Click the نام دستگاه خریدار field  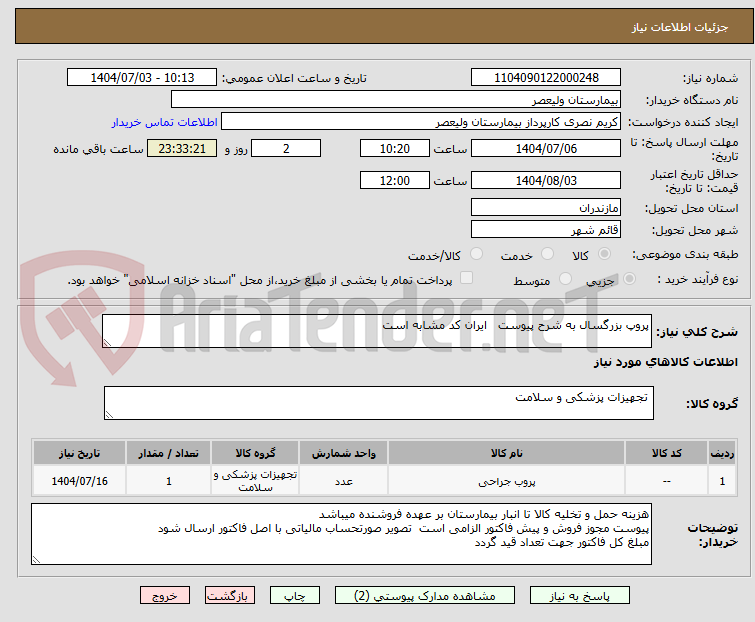[396, 100]
